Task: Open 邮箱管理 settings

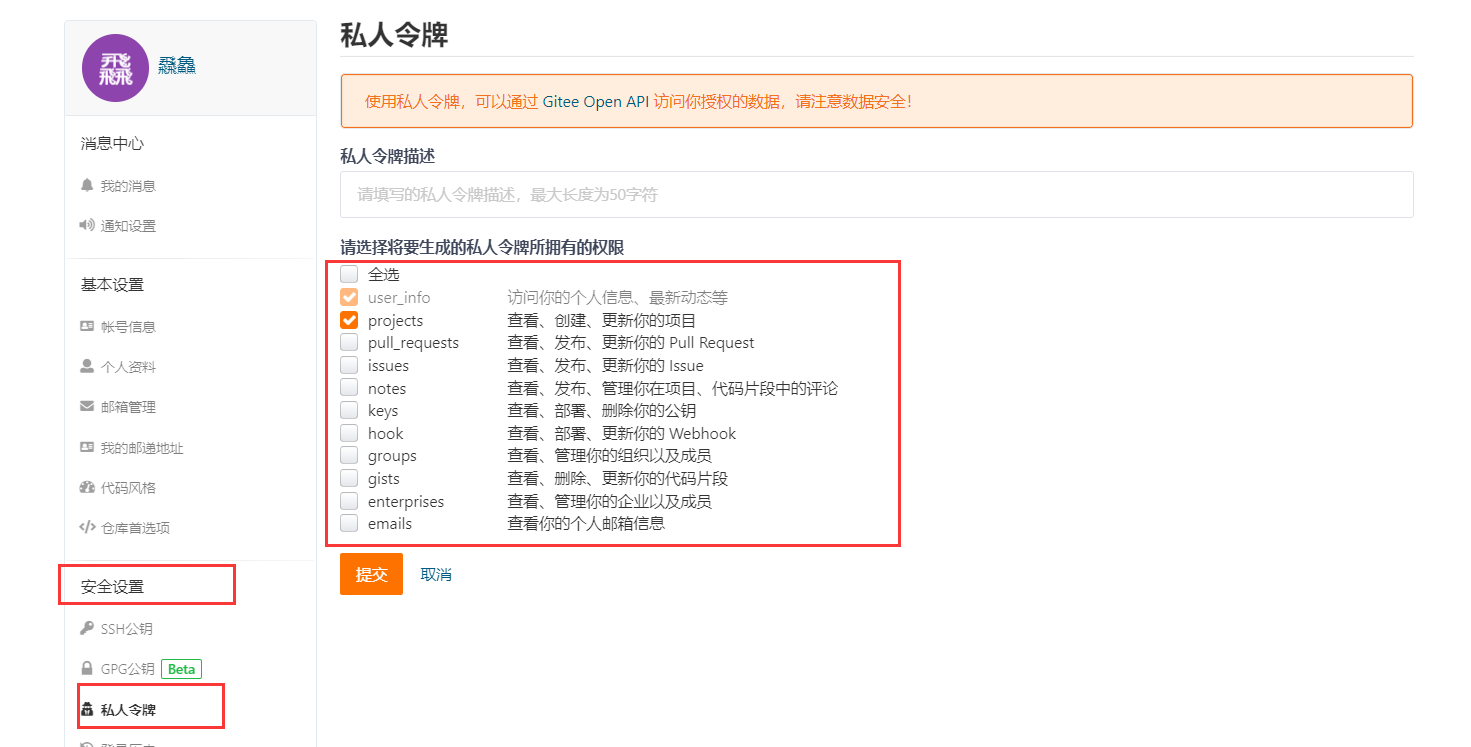Action: pyautogui.click(x=128, y=407)
